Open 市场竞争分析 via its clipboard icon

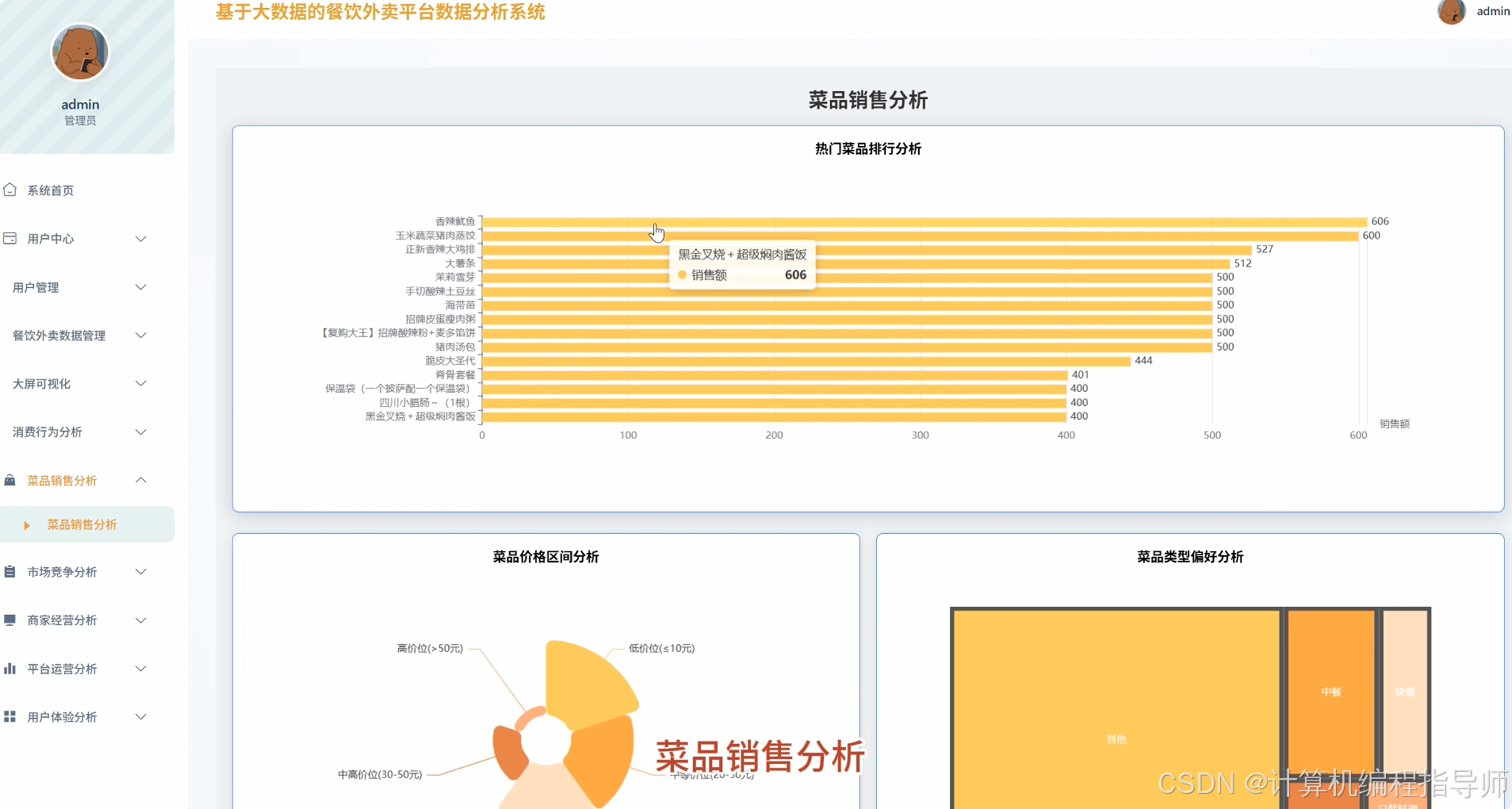coord(10,572)
